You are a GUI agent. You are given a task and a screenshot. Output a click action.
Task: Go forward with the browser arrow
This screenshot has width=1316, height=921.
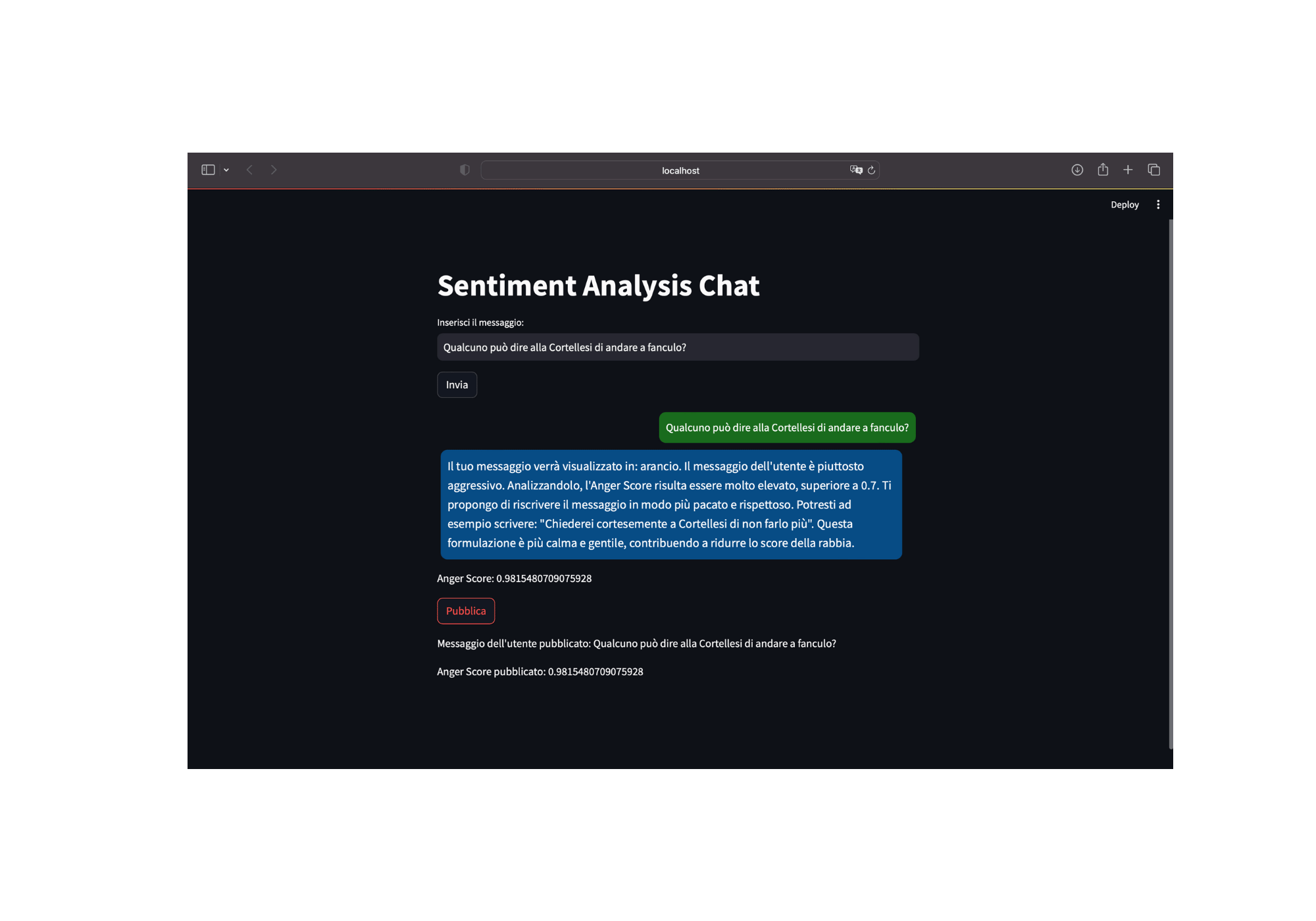274,170
